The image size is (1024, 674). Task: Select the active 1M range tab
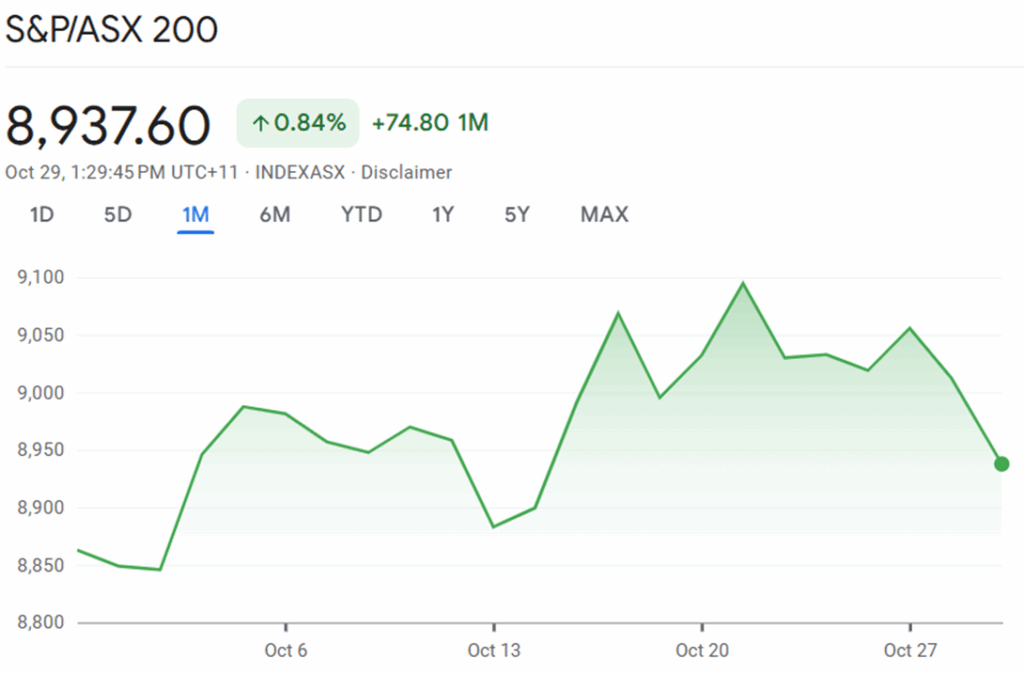(195, 214)
